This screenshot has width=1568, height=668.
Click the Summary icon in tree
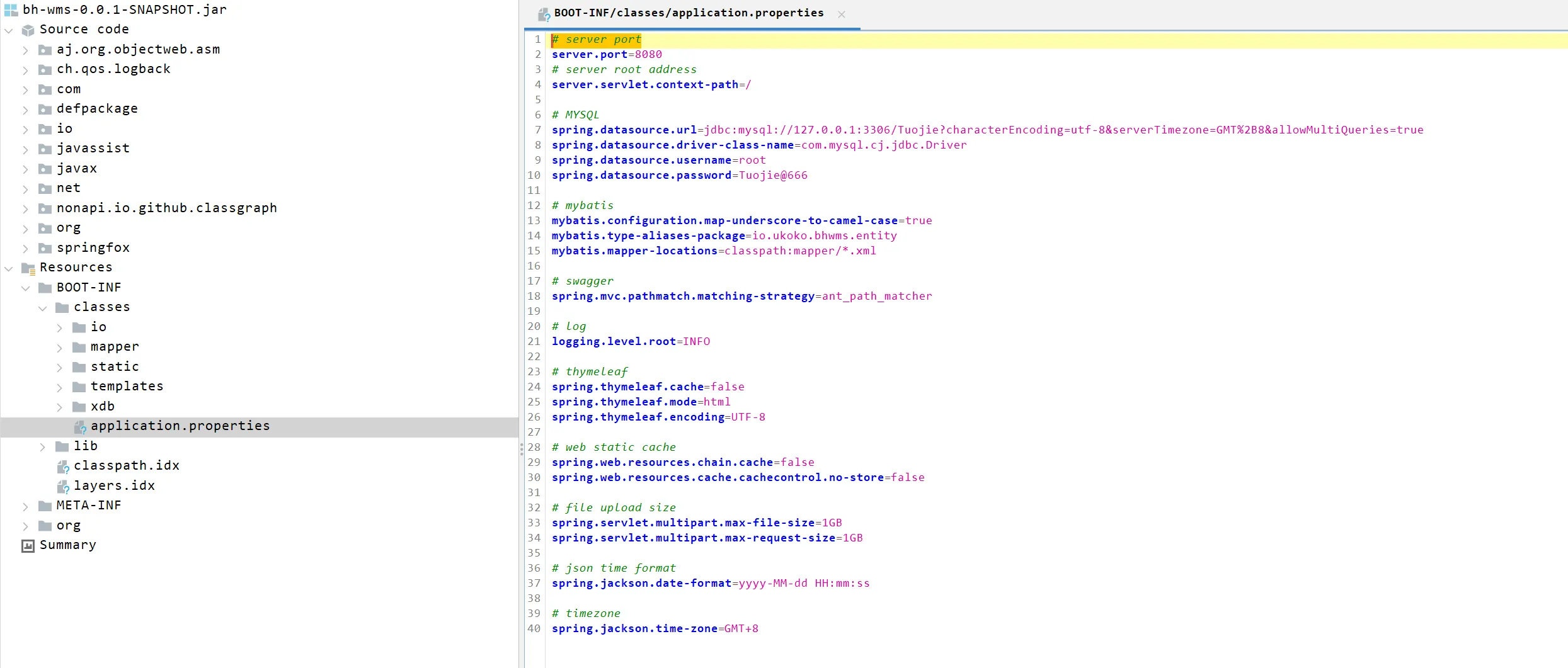pyautogui.click(x=28, y=546)
